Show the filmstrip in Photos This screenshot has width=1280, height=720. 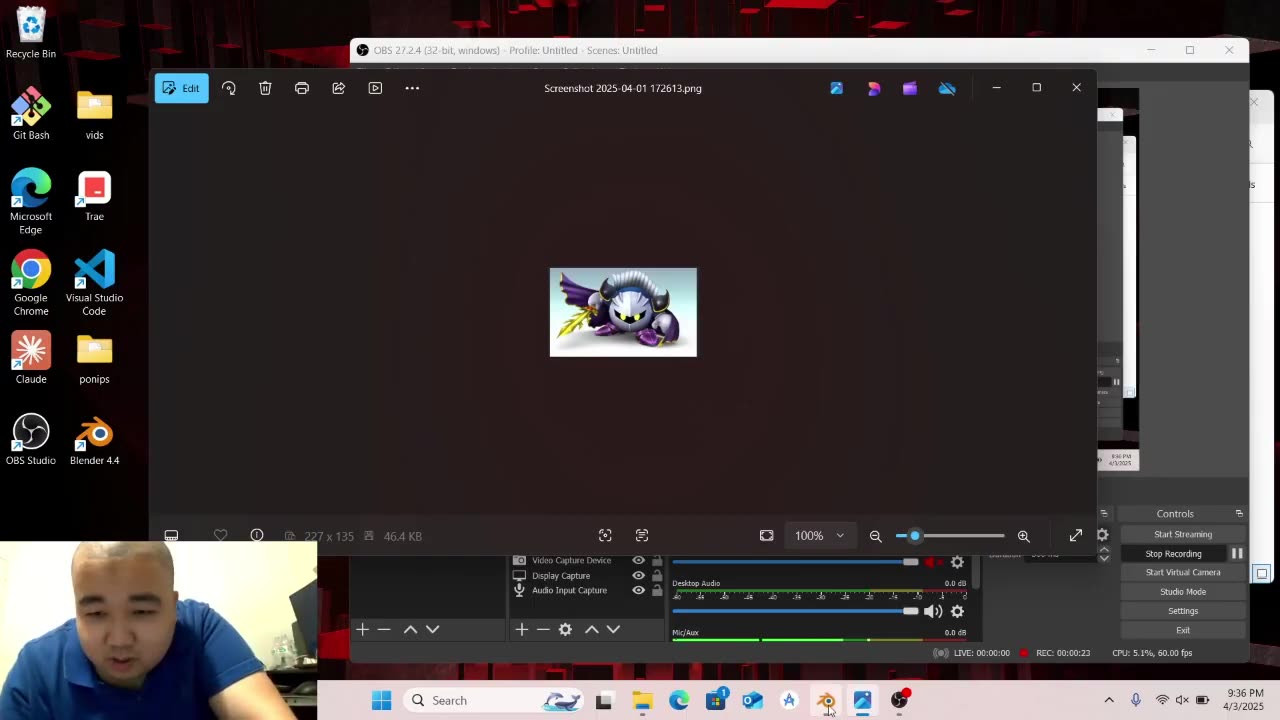[x=171, y=536]
